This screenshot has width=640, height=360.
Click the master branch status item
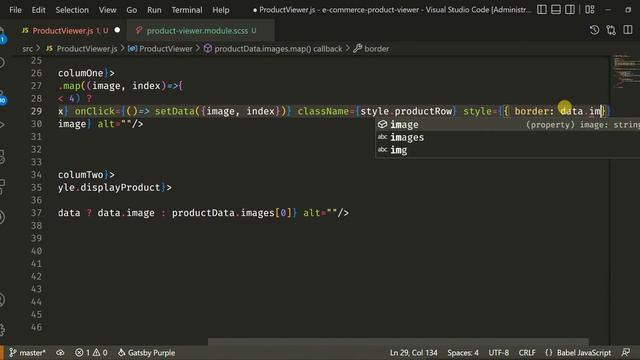pos(27,353)
